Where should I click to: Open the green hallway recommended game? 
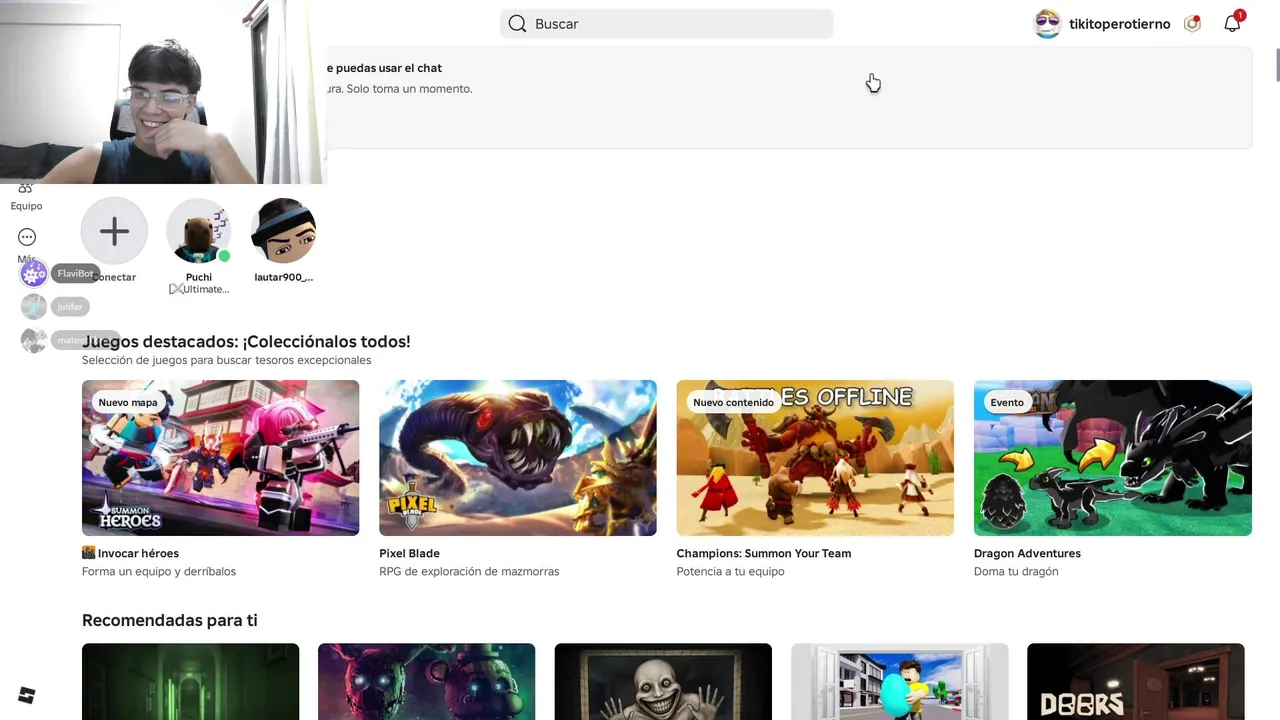[190, 682]
